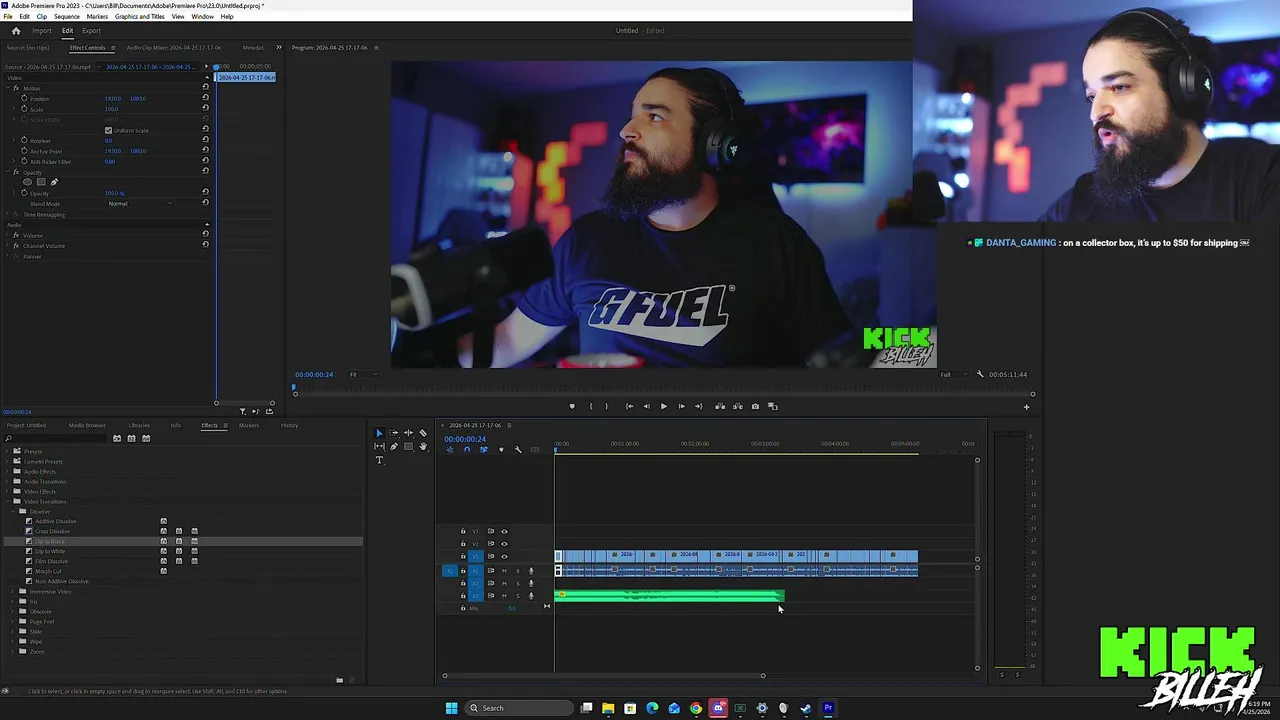
Task: Expand the Scale property
Action: 16,109
